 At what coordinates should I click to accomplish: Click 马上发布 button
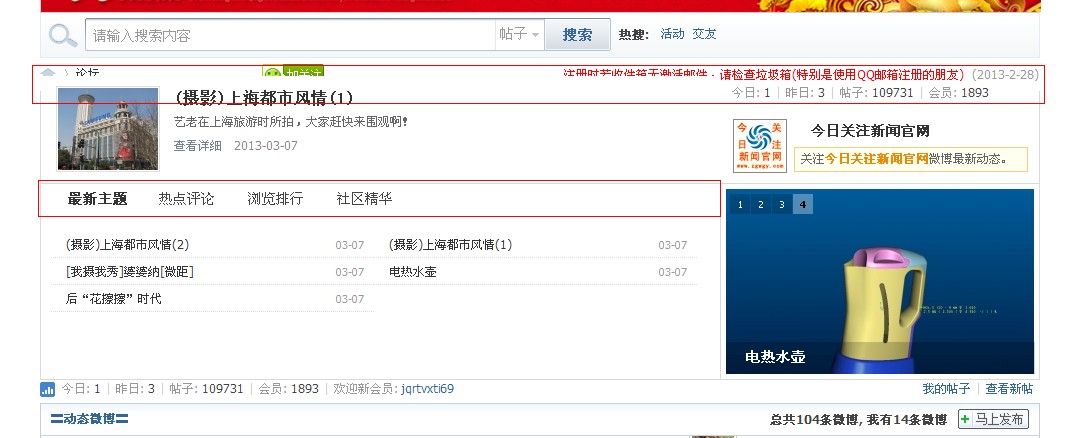click(x=993, y=419)
